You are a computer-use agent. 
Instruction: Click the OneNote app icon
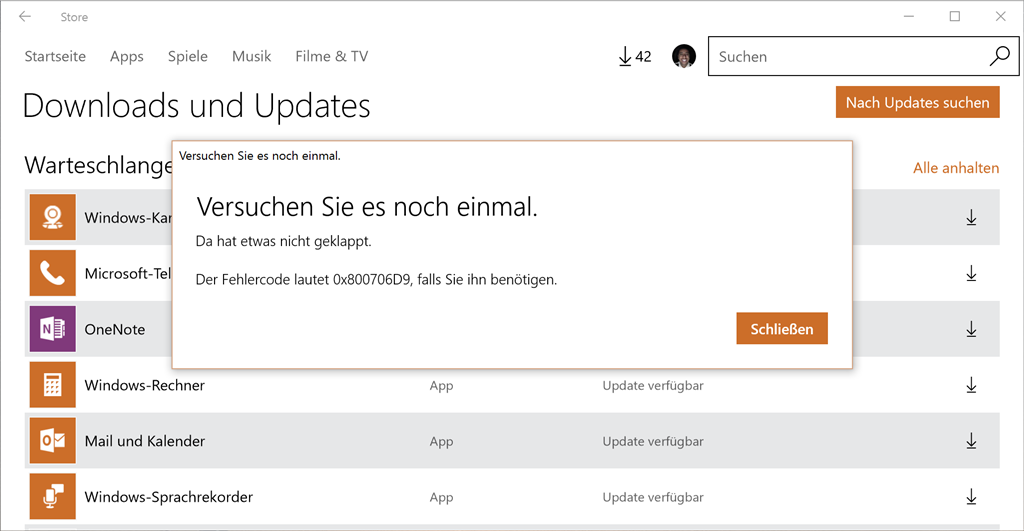point(52,329)
